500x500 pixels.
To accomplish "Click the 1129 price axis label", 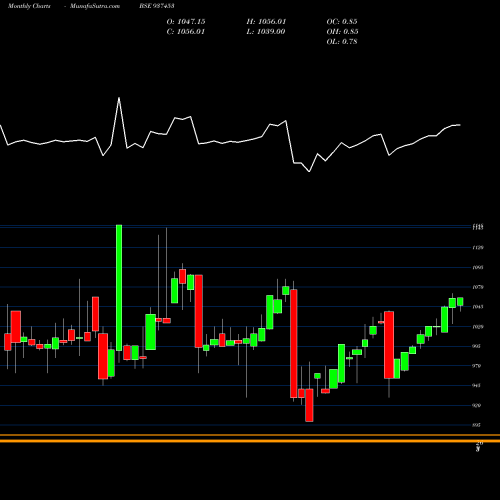I will 478,248.
